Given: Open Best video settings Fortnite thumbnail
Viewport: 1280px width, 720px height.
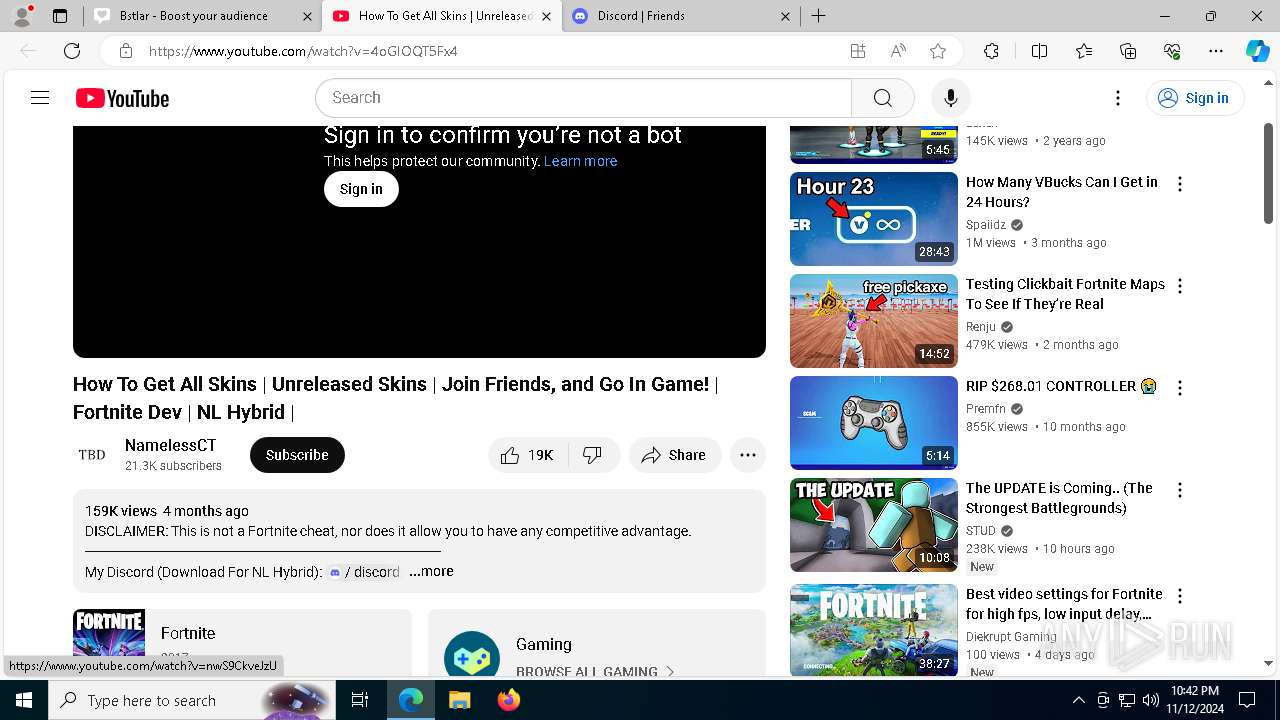Looking at the screenshot, I should point(874,631).
